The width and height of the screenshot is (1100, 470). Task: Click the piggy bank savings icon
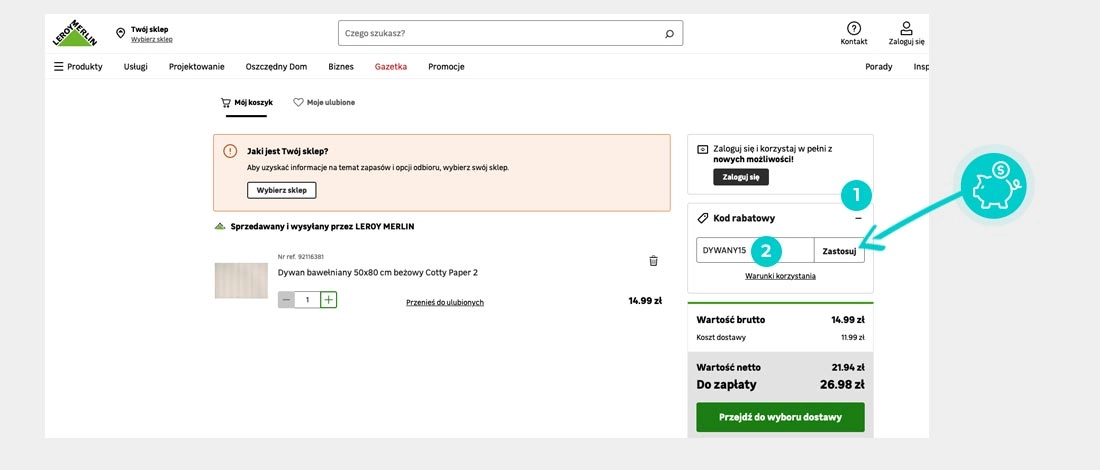[994, 187]
